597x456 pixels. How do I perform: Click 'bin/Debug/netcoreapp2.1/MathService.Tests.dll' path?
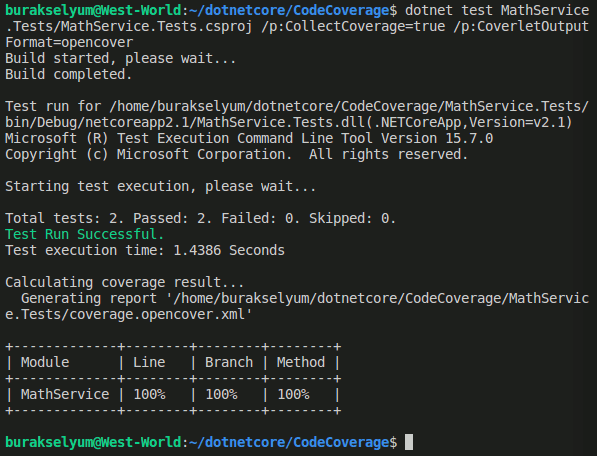coord(185,123)
